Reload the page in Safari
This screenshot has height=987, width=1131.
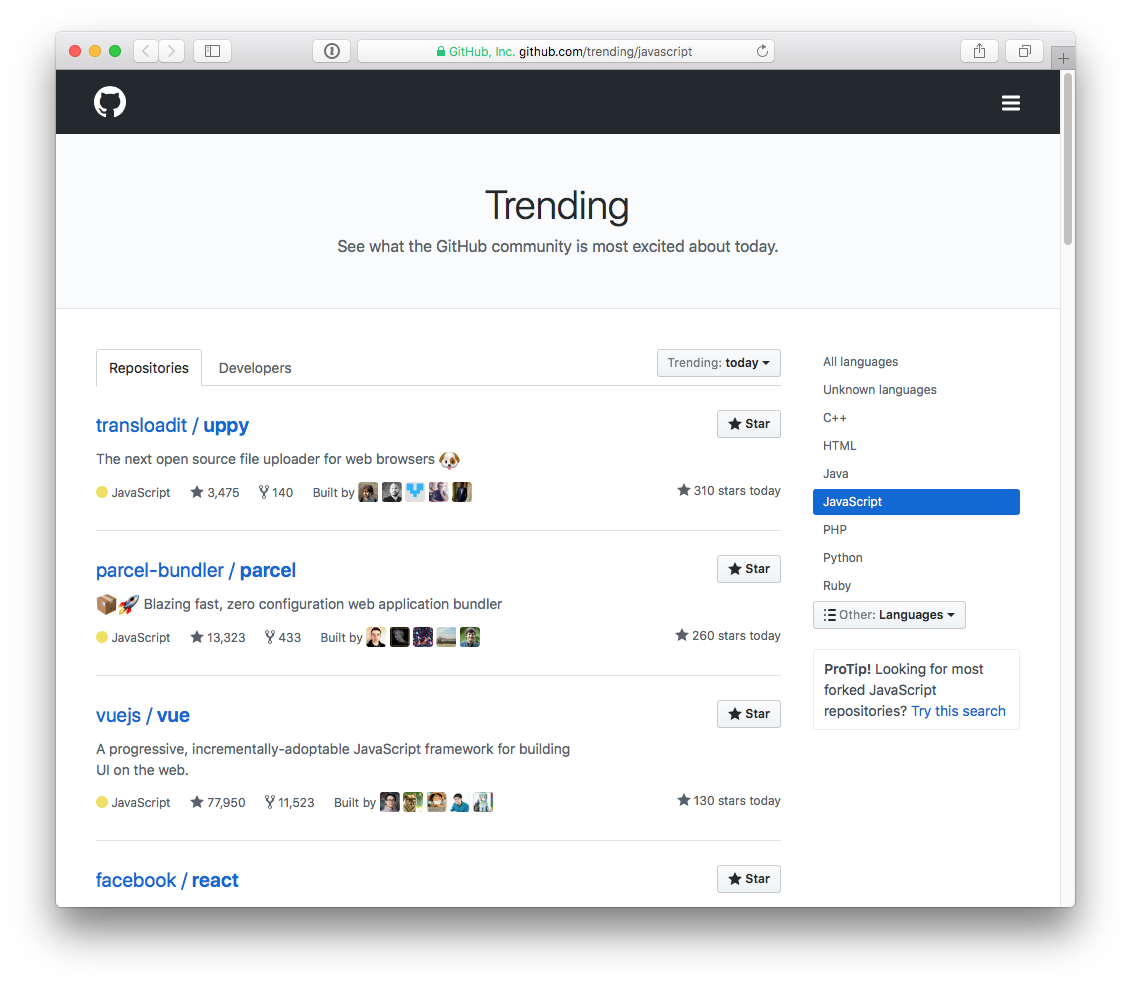[x=761, y=51]
